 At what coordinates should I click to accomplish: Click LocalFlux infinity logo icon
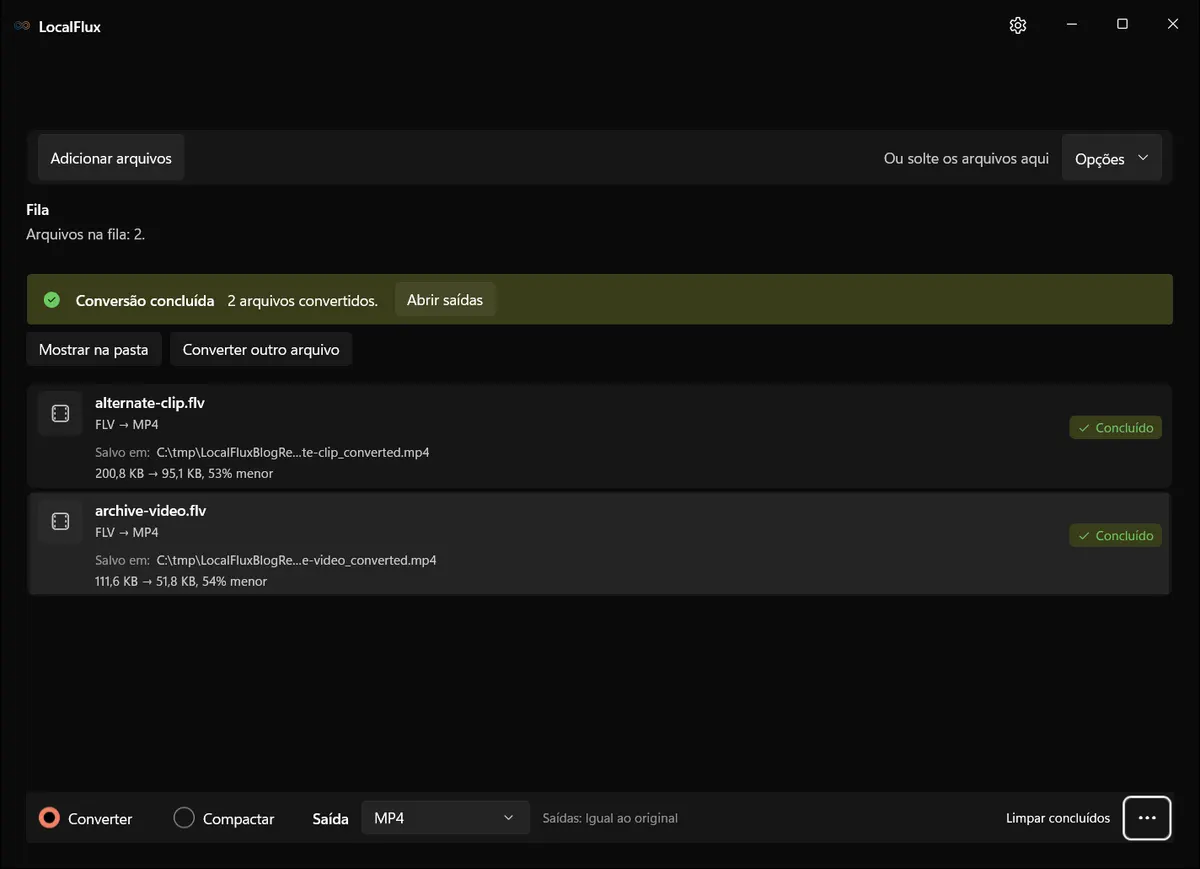pos(22,27)
